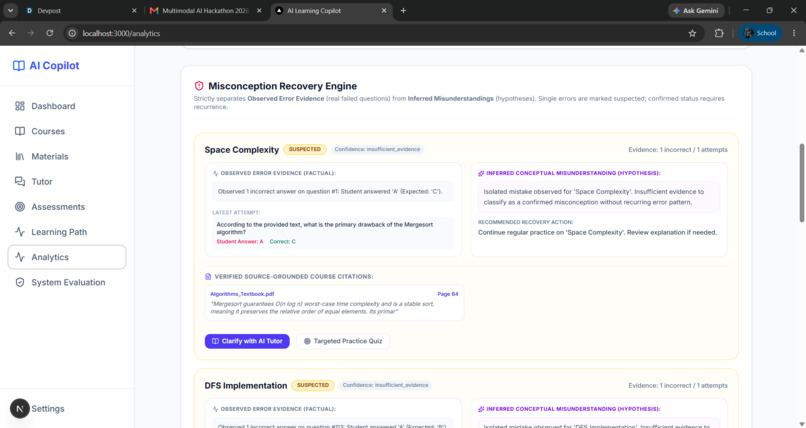Bookmark this page with the star icon
The width and height of the screenshot is (806, 428).
click(x=692, y=33)
